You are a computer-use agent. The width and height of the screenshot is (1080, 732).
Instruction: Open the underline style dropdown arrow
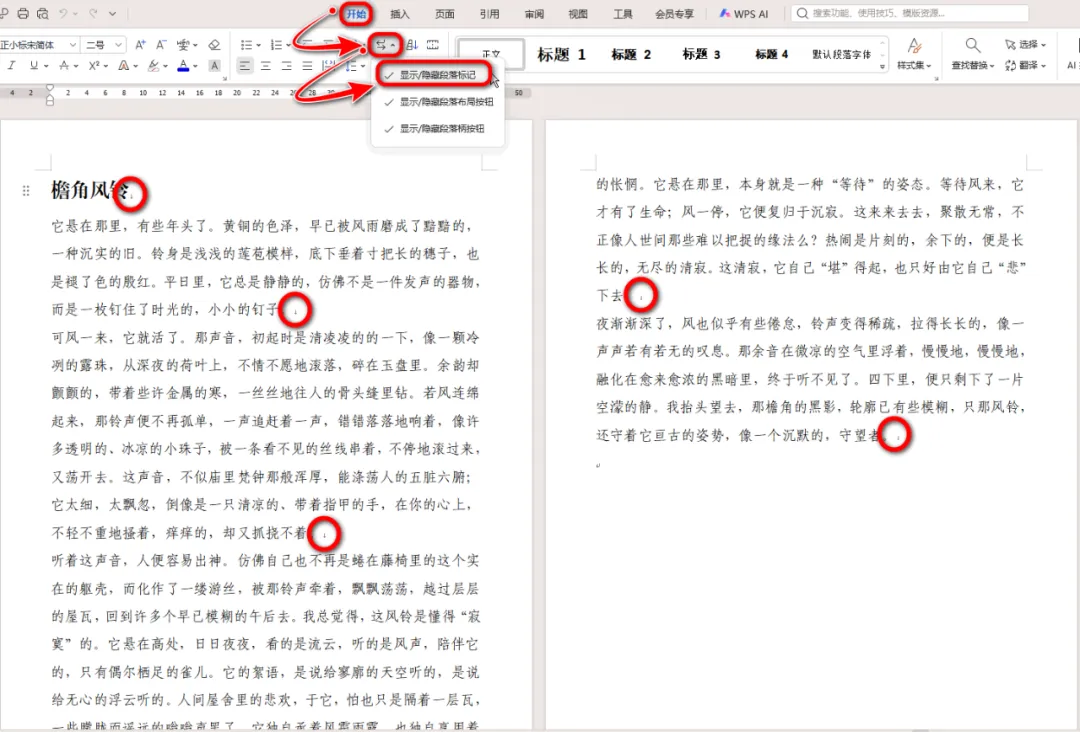(45, 66)
